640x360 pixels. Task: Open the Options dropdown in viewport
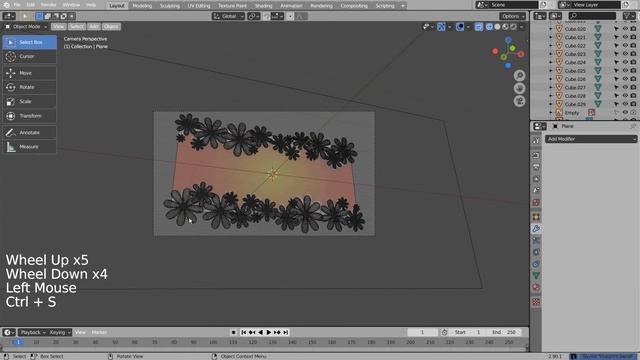click(x=513, y=16)
